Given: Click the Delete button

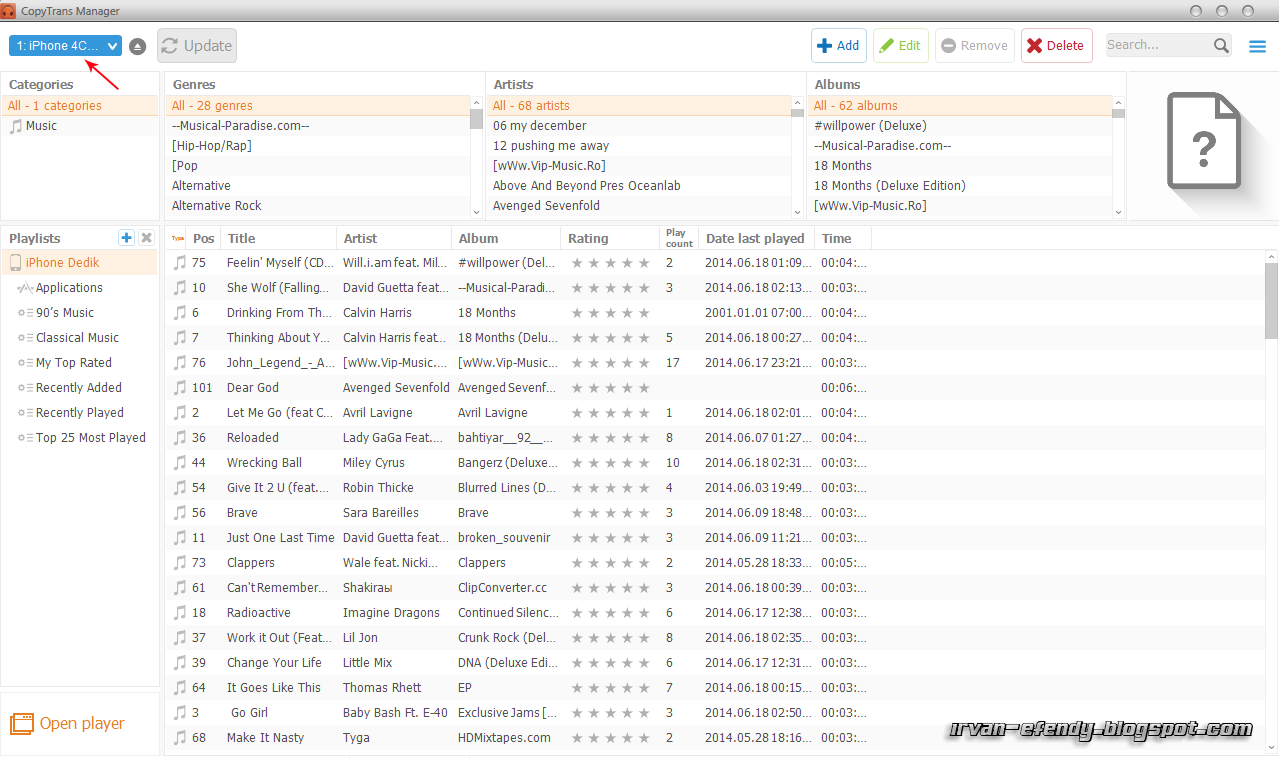Looking at the screenshot, I should 1056,46.
